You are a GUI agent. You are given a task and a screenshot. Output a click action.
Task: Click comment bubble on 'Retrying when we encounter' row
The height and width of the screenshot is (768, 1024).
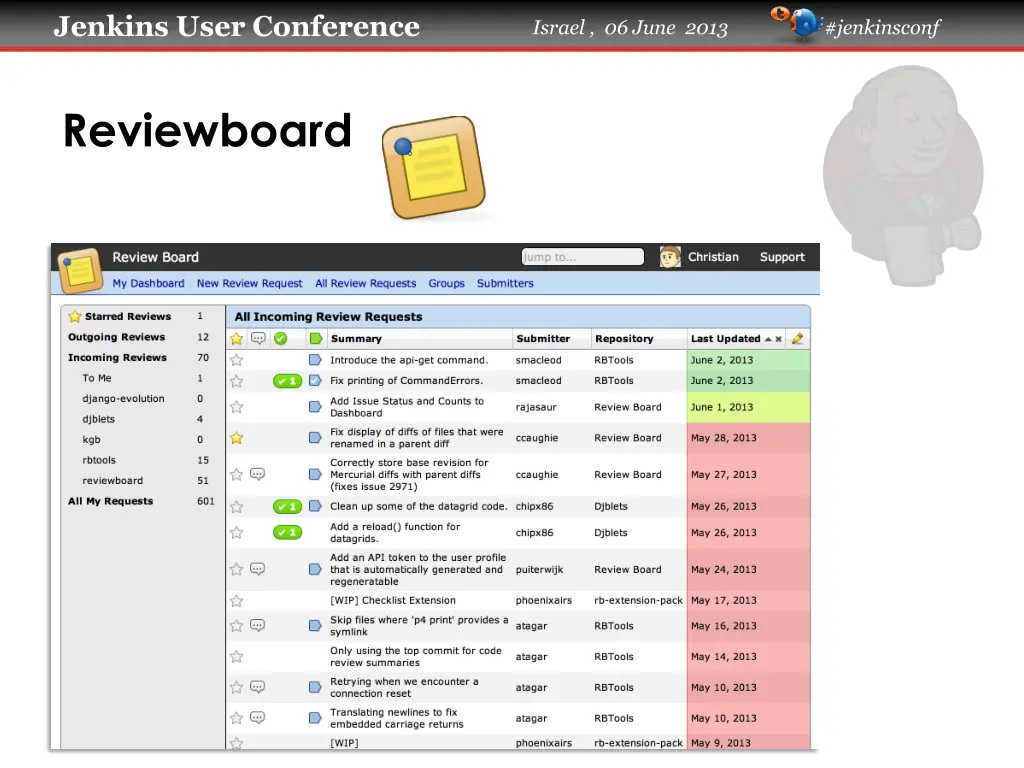coord(258,687)
